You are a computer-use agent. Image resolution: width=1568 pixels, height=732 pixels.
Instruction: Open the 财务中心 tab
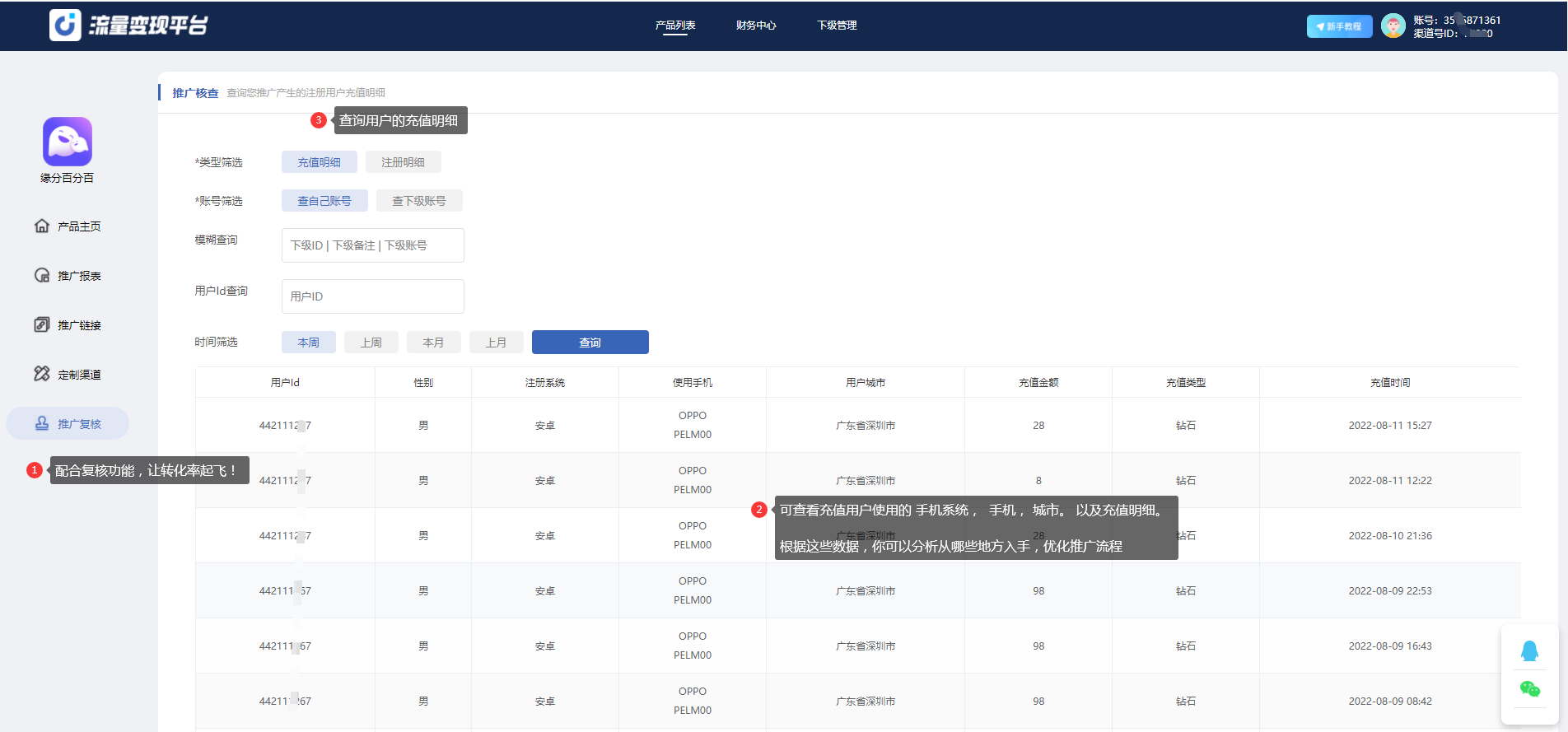point(756,26)
